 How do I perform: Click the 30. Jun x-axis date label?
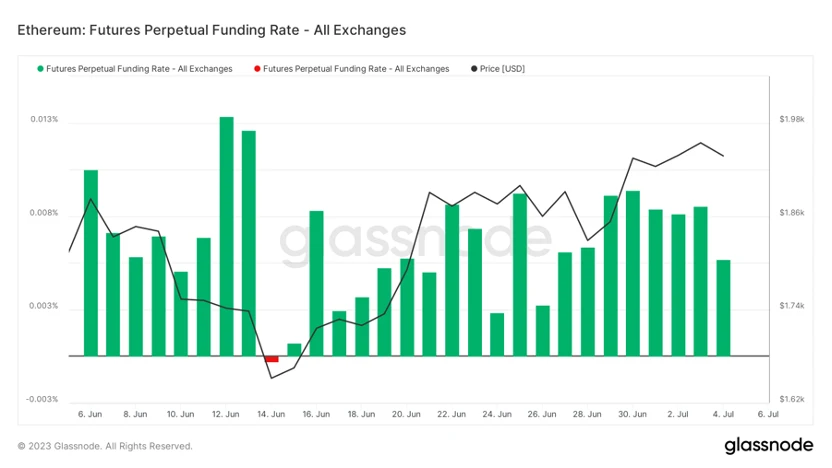click(632, 414)
